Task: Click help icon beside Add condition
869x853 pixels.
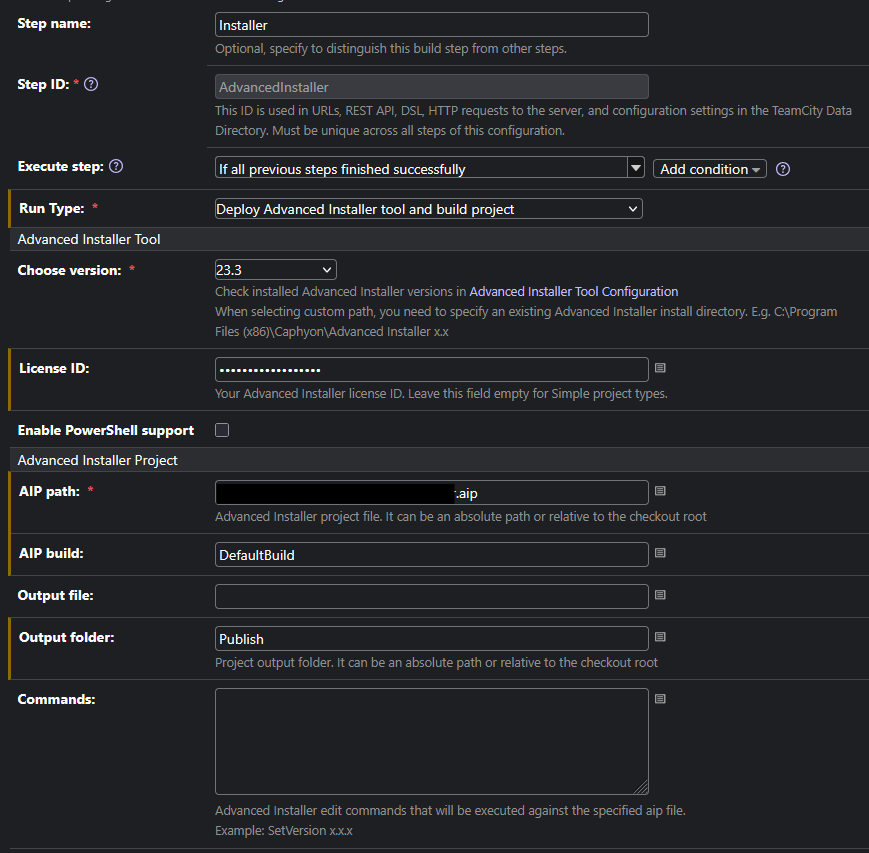Action: point(783,169)
